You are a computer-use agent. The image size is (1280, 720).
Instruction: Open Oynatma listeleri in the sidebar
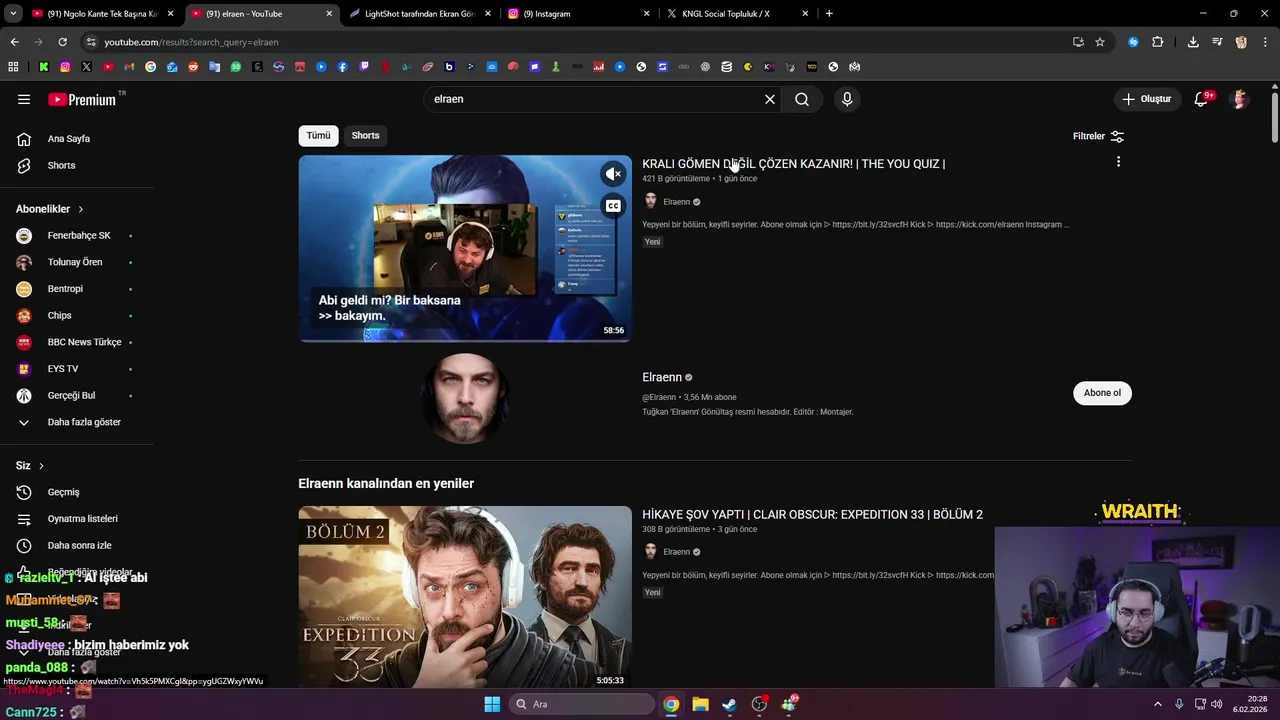coord(83,519)
